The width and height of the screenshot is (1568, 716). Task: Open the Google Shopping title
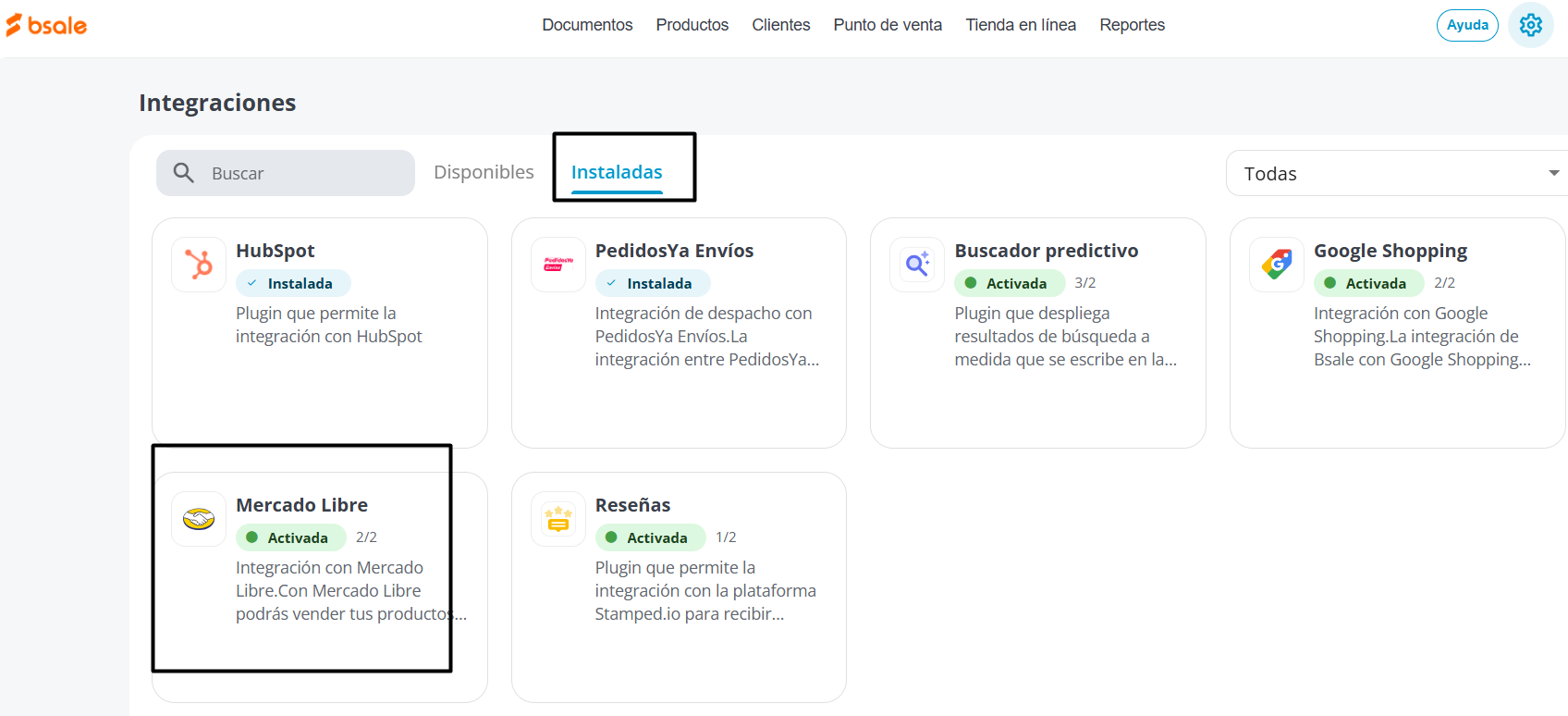click(1390, 251)
